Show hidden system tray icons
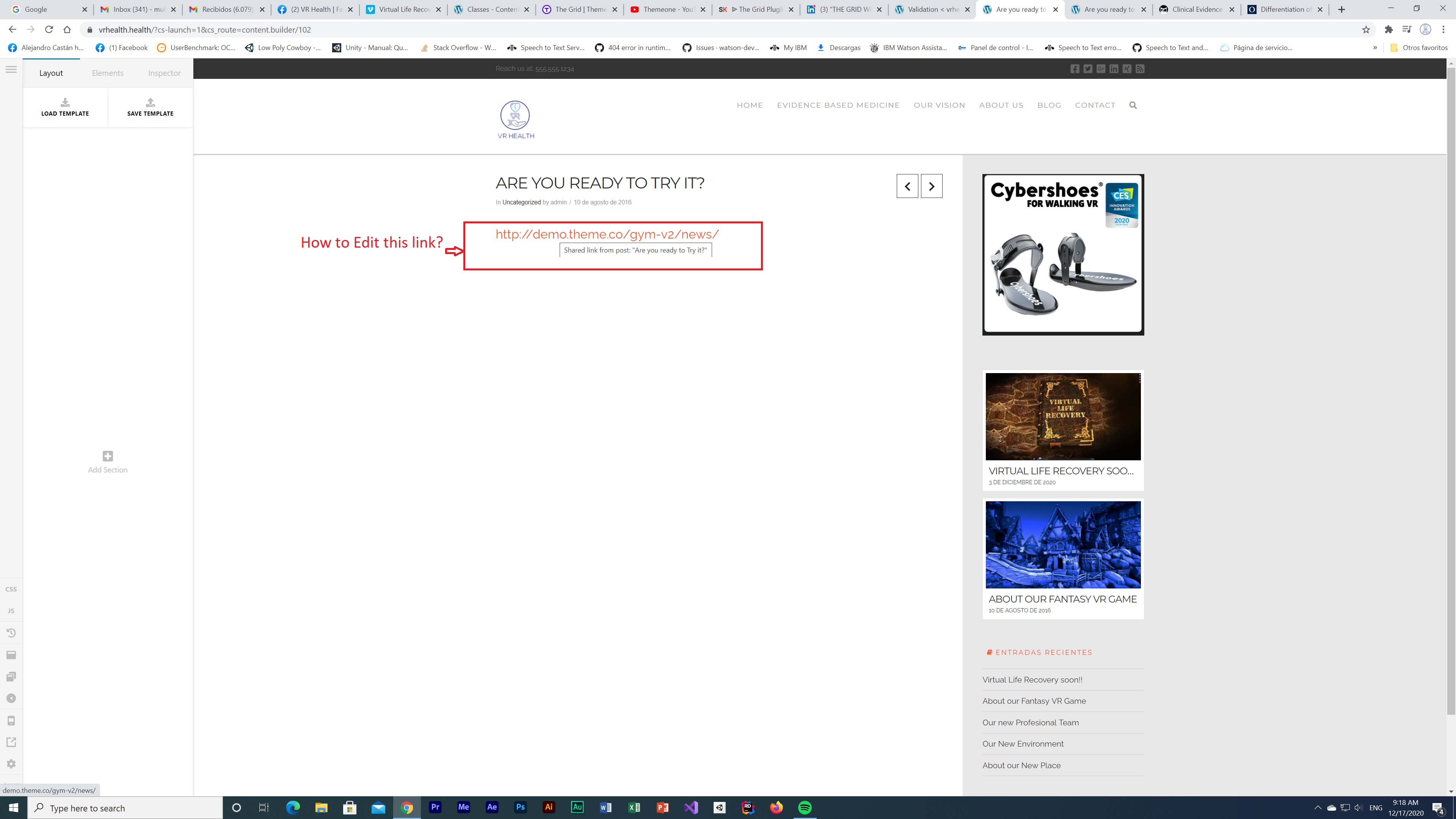1456x819 pixels. click(1318, 808)
